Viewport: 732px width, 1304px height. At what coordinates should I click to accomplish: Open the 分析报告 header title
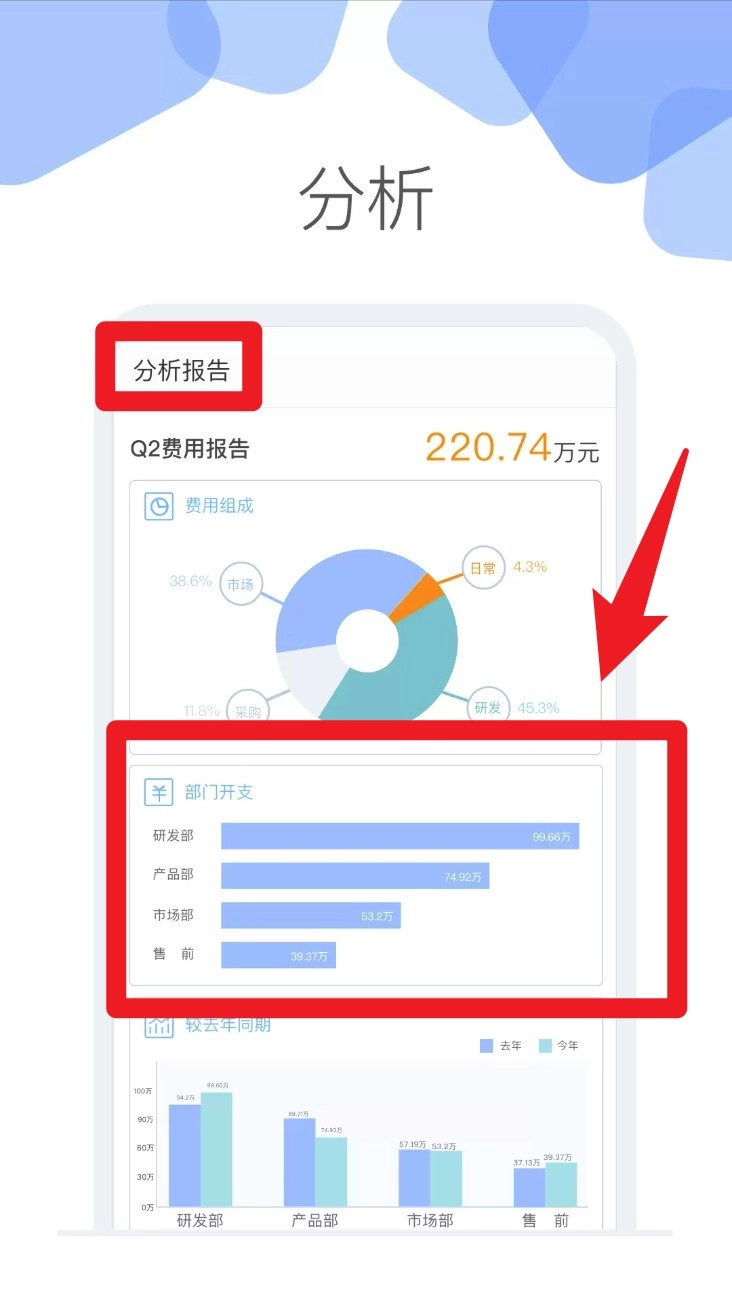pyautogui.click(x=181, y=371)
